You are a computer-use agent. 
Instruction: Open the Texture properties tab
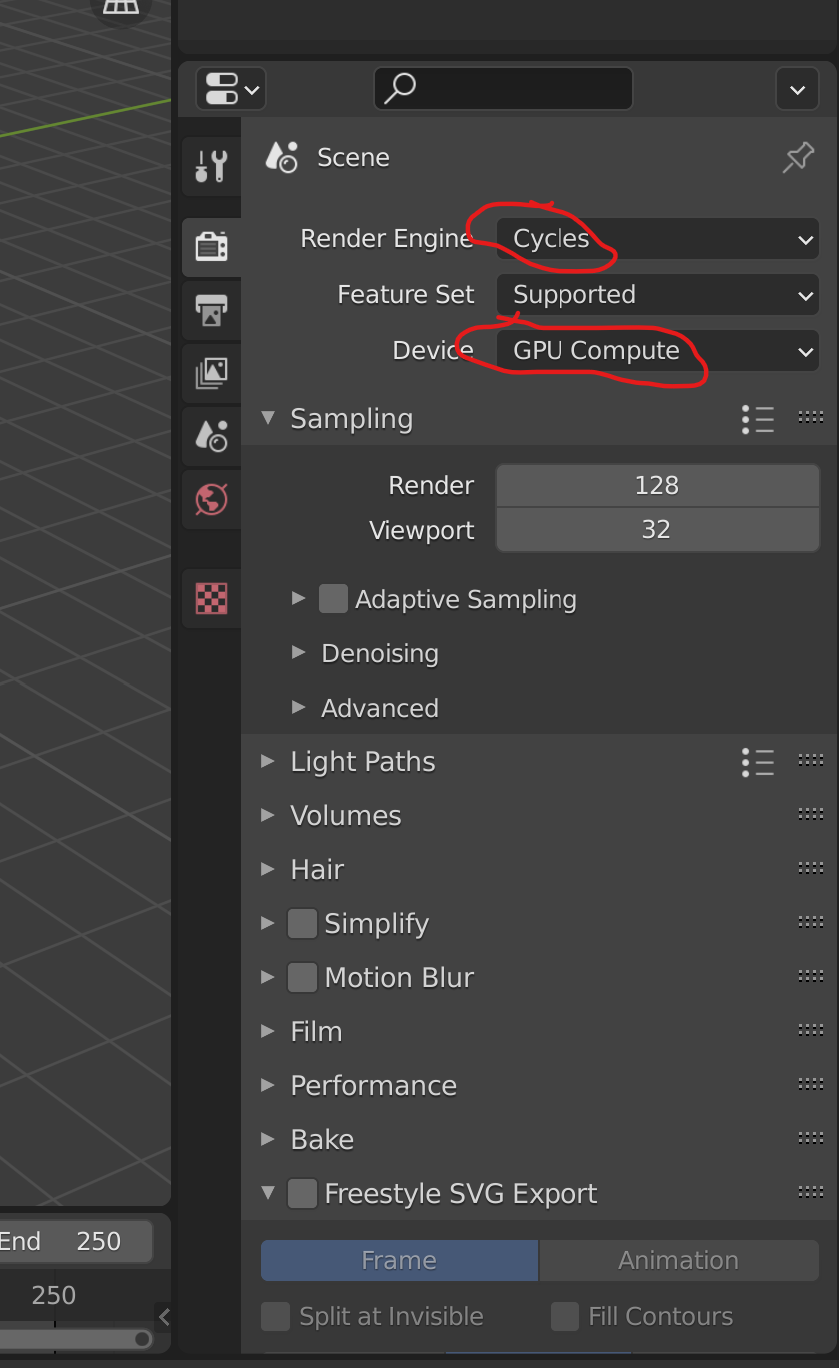click(211, 598)
